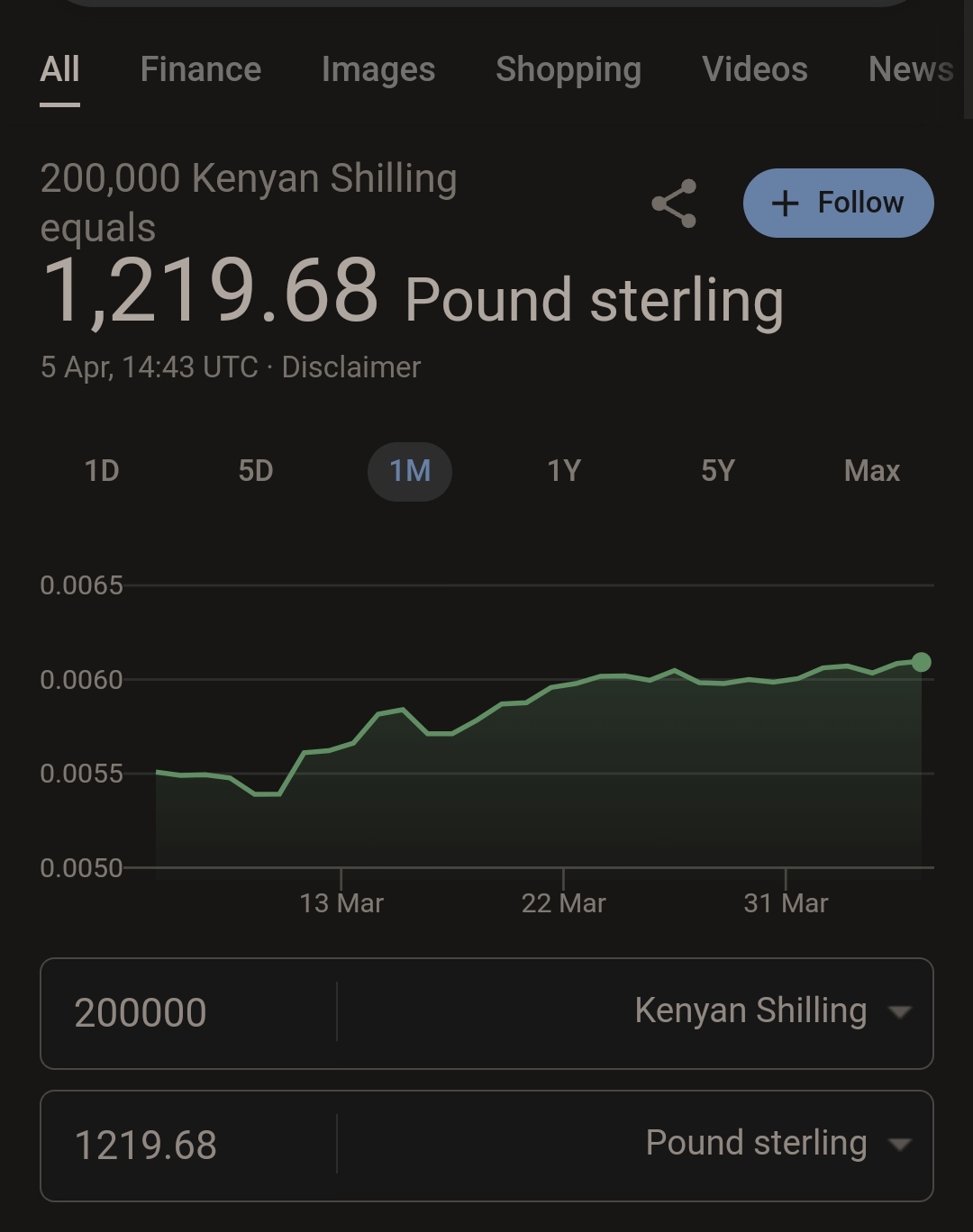Screen dimensions: 973x1232
Task: Open the News tab
Action: coord(910,69)
